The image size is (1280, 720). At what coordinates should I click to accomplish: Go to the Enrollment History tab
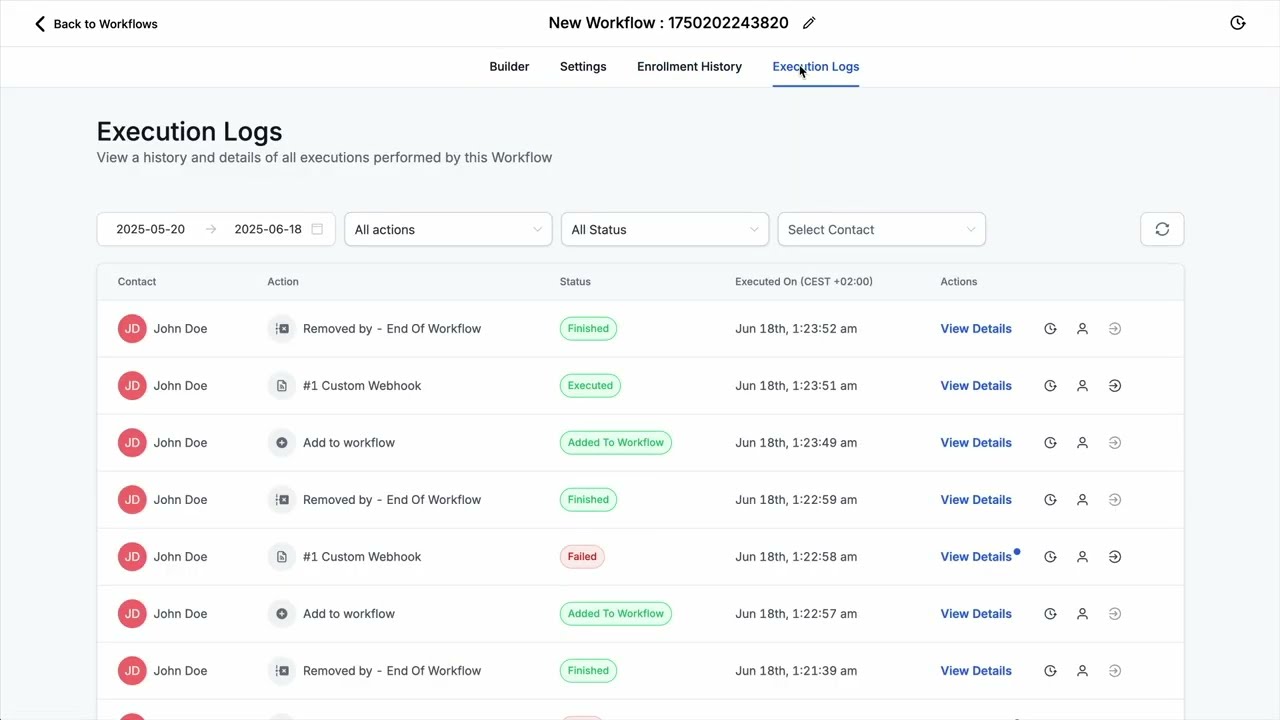click(689, 67)
